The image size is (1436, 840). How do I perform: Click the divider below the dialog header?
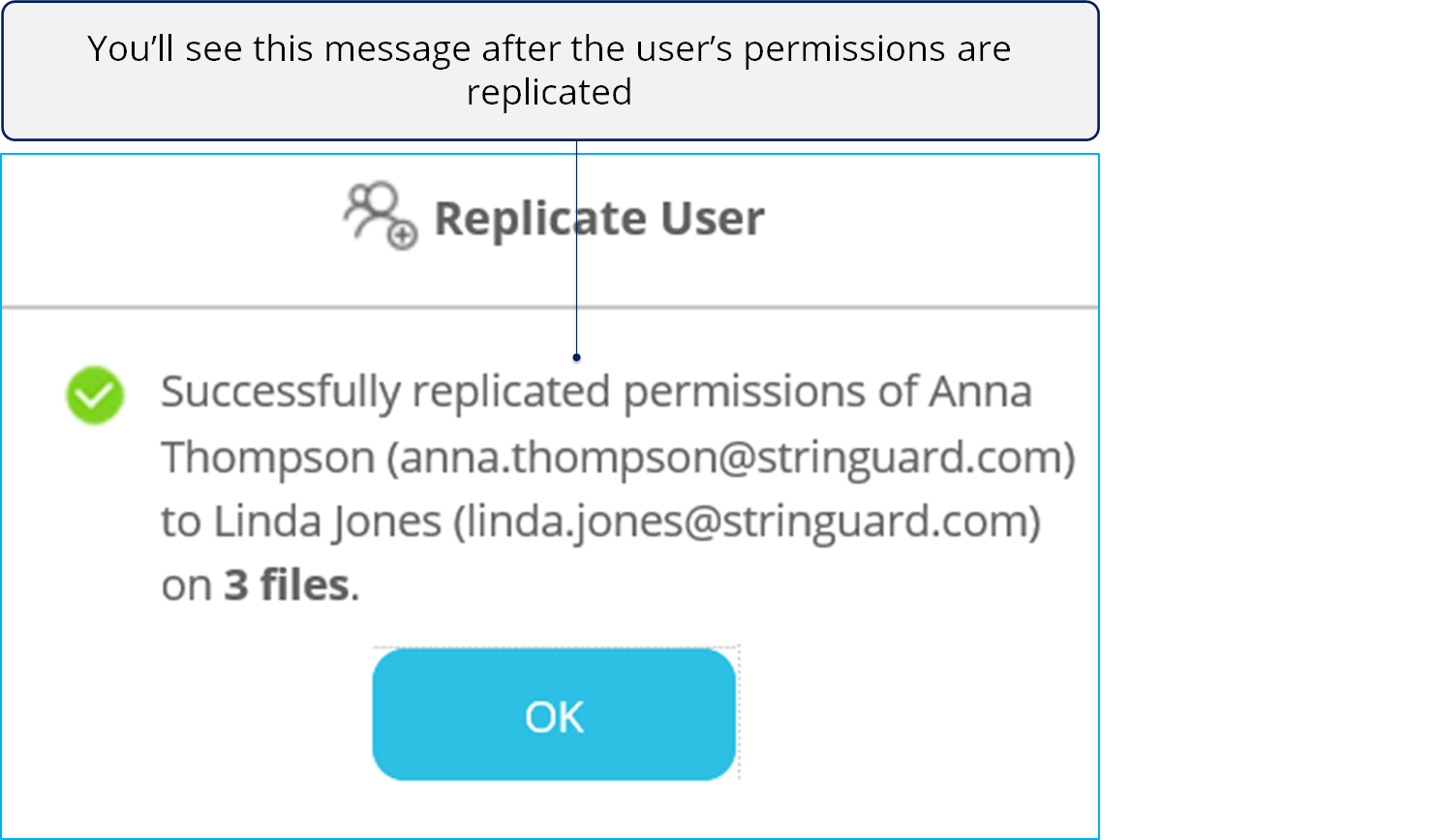550,308
